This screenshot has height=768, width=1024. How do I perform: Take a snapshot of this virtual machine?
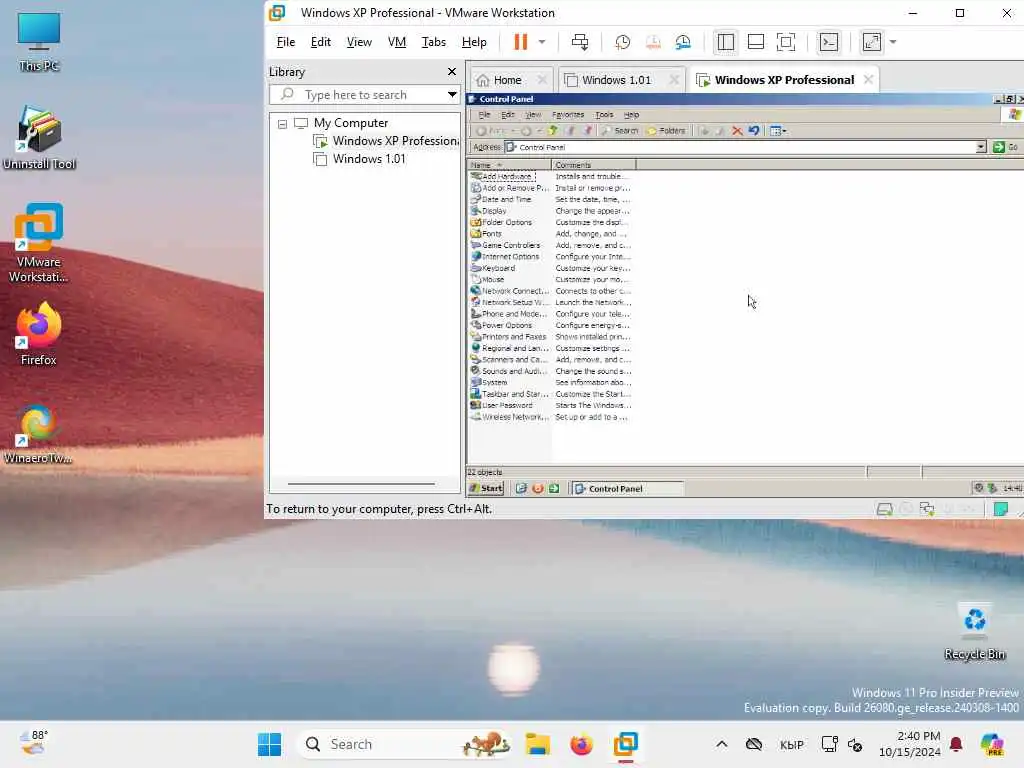click(622, 42)
